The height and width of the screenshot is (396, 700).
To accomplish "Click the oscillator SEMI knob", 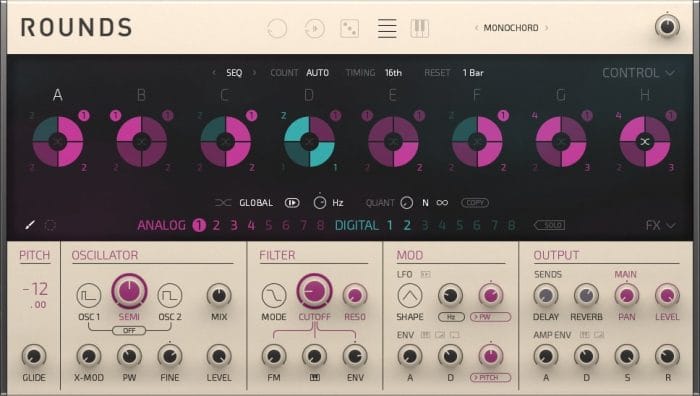I will coord(129,292).
